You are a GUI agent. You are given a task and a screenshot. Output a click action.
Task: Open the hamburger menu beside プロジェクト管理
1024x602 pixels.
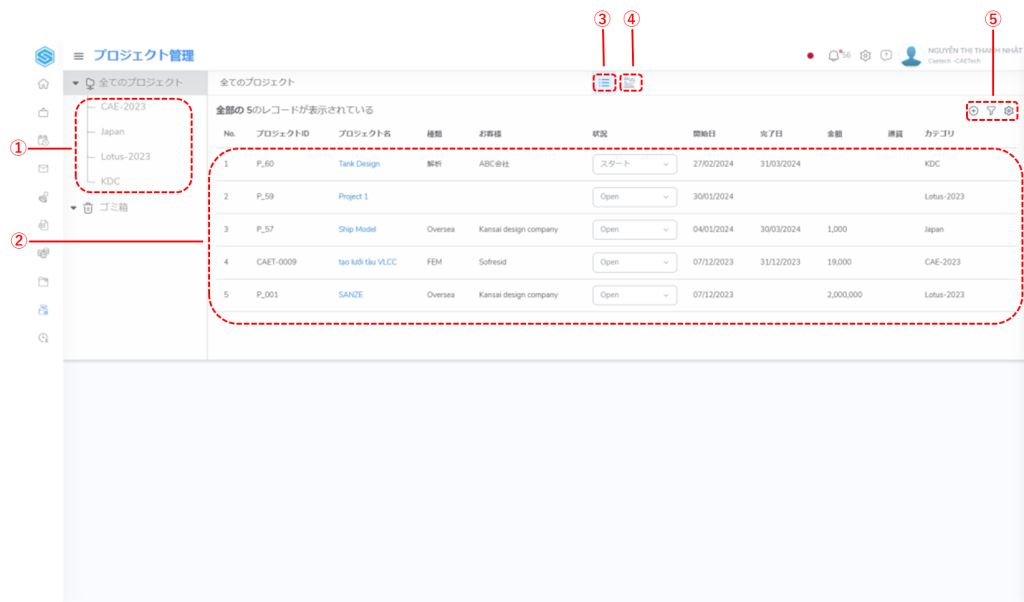coord(79,56)
